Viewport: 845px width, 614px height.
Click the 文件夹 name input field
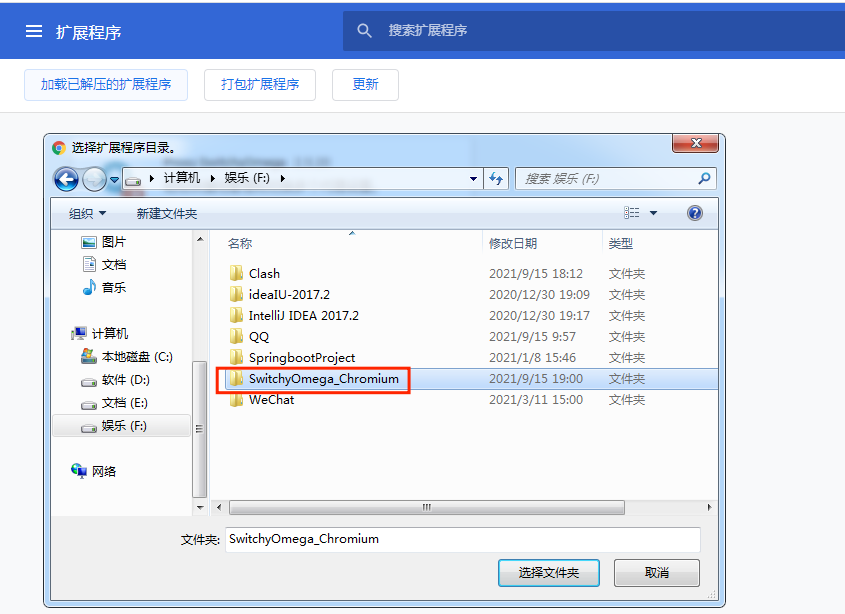pyautogui.click(x=462, y=539)
